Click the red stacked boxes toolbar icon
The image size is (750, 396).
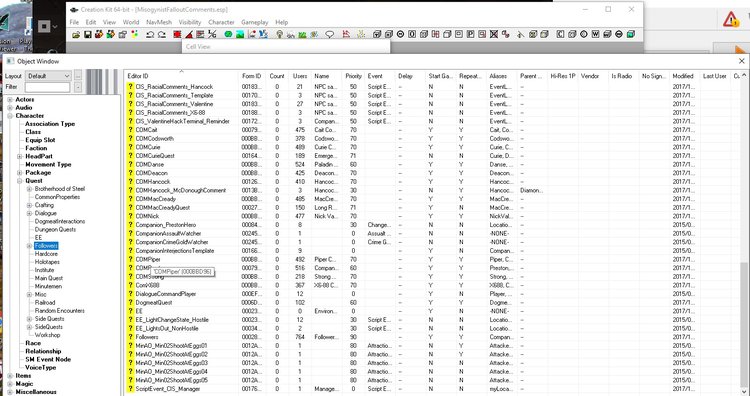tap(99, 34)
